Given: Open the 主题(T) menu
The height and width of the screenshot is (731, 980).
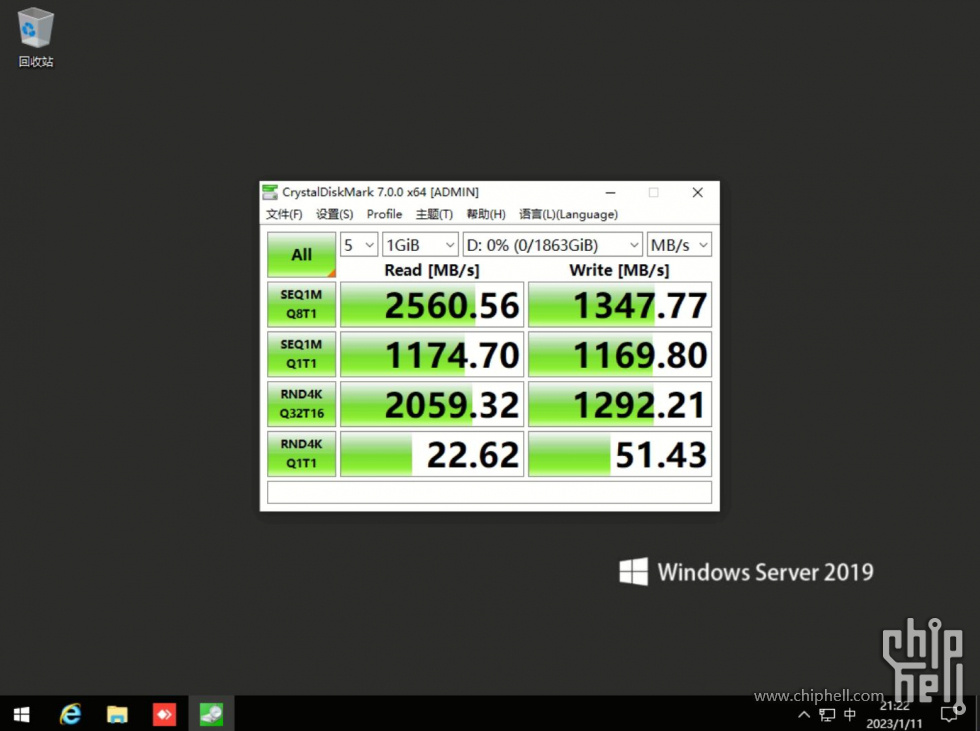Looking at the screenshot, I should pyautogui.click(x=434, y=214).
